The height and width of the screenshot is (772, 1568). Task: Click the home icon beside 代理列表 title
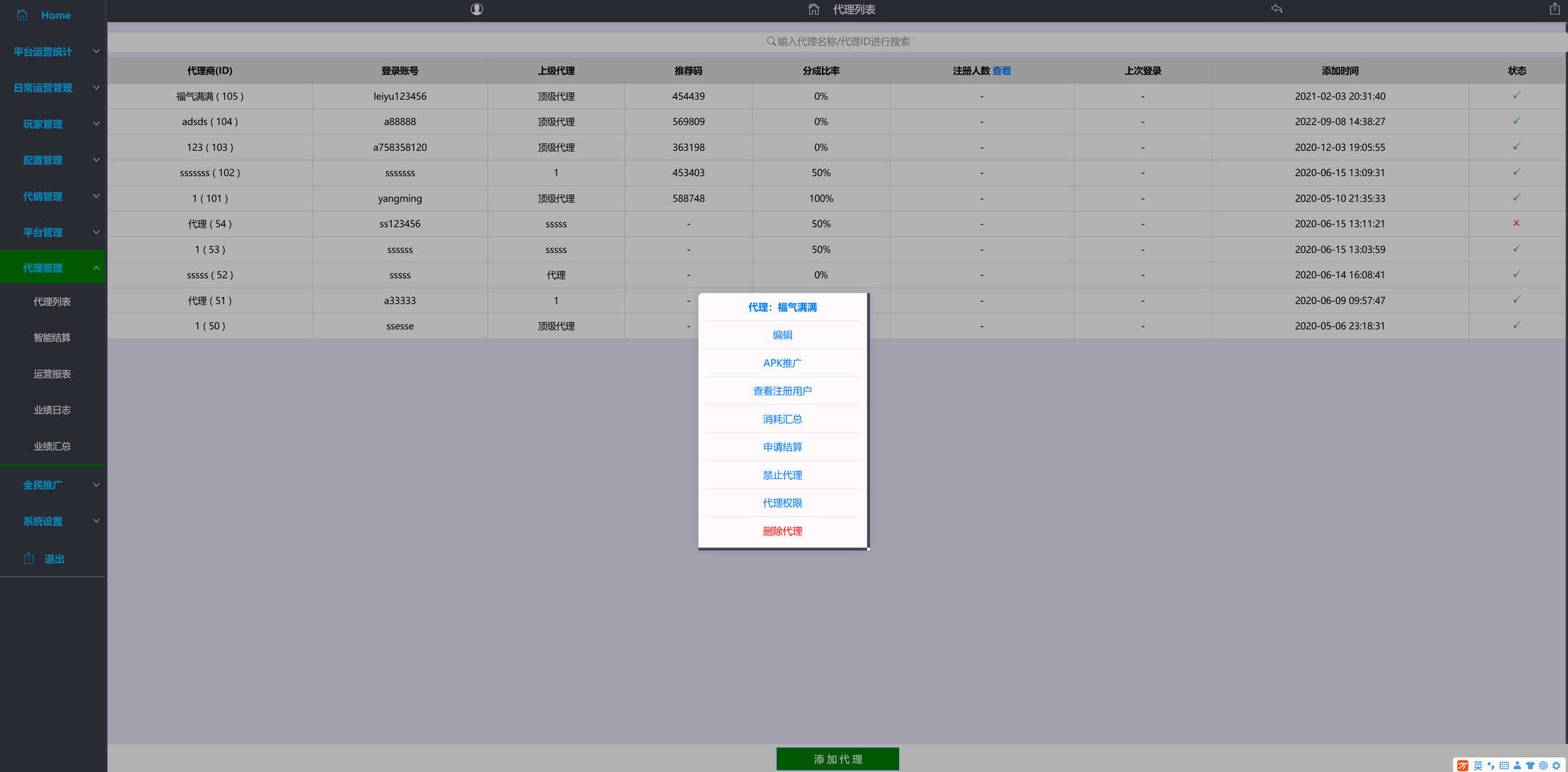point(813,9)
